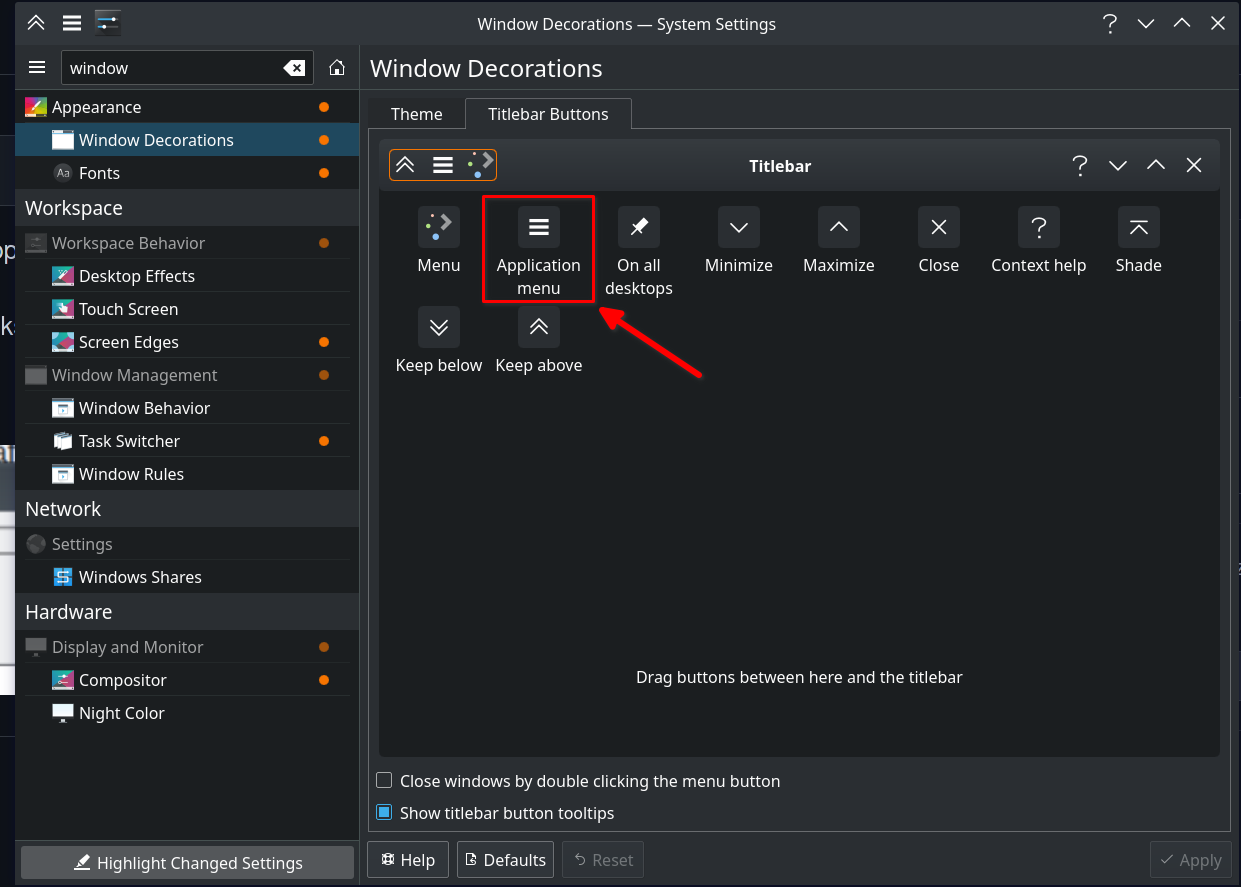The height and width of the screenshot is (887, 1241).
Task: Click the Help button
Action: point(410,860)
